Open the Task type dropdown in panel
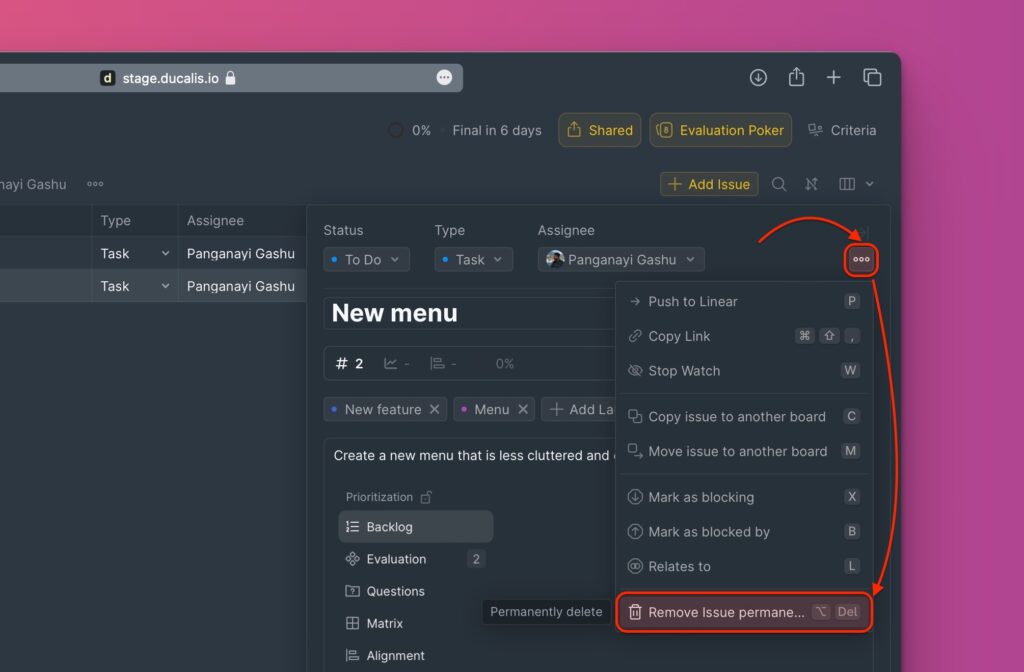The width and height of the screenshot is (1024, 672). [x=473, y=260]
